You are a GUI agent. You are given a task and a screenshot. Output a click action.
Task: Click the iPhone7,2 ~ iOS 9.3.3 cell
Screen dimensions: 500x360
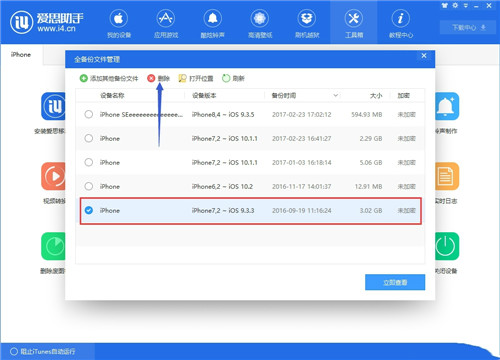tap(223, 211)
